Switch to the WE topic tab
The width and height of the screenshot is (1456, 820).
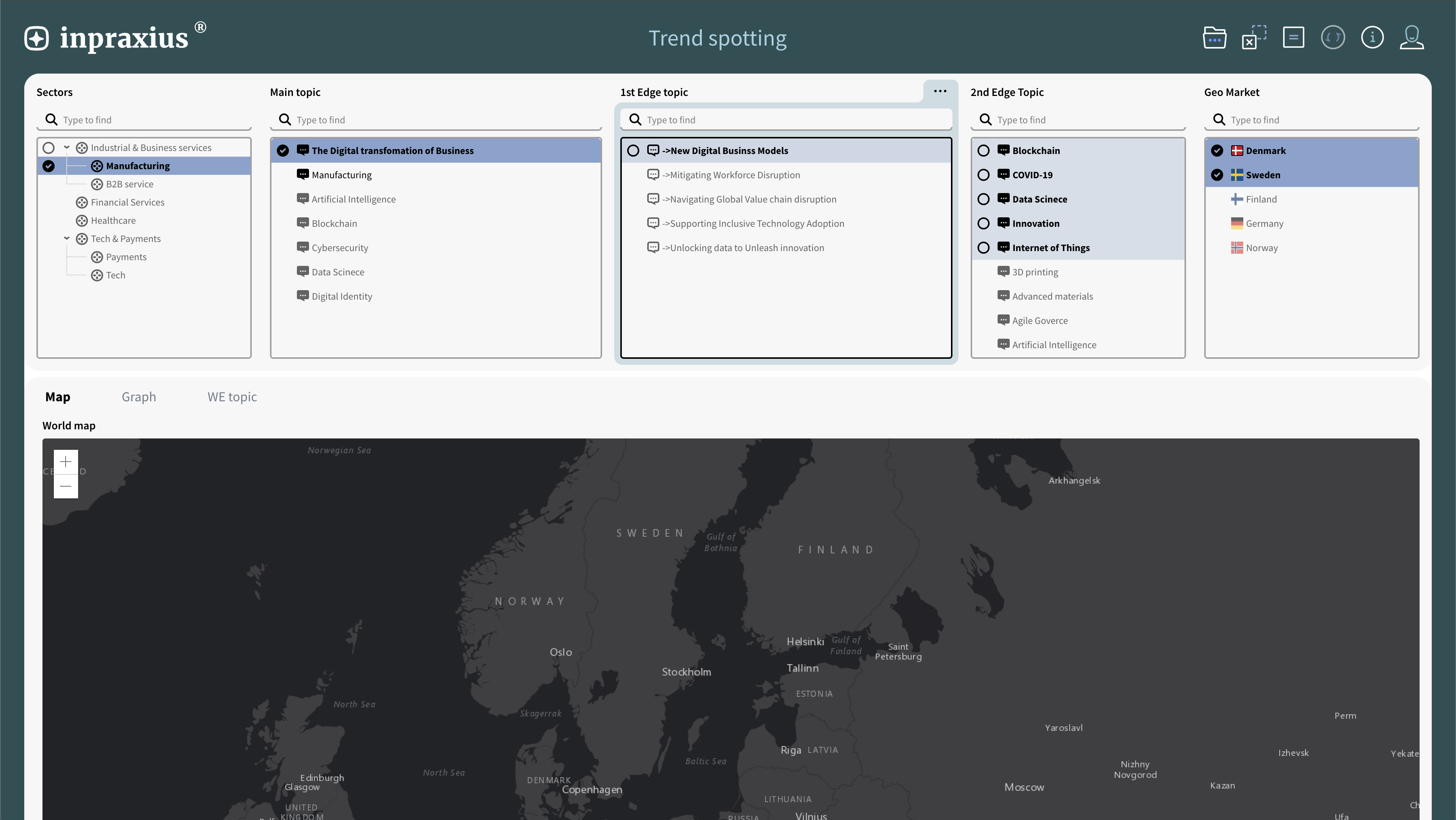pos(232,397)
